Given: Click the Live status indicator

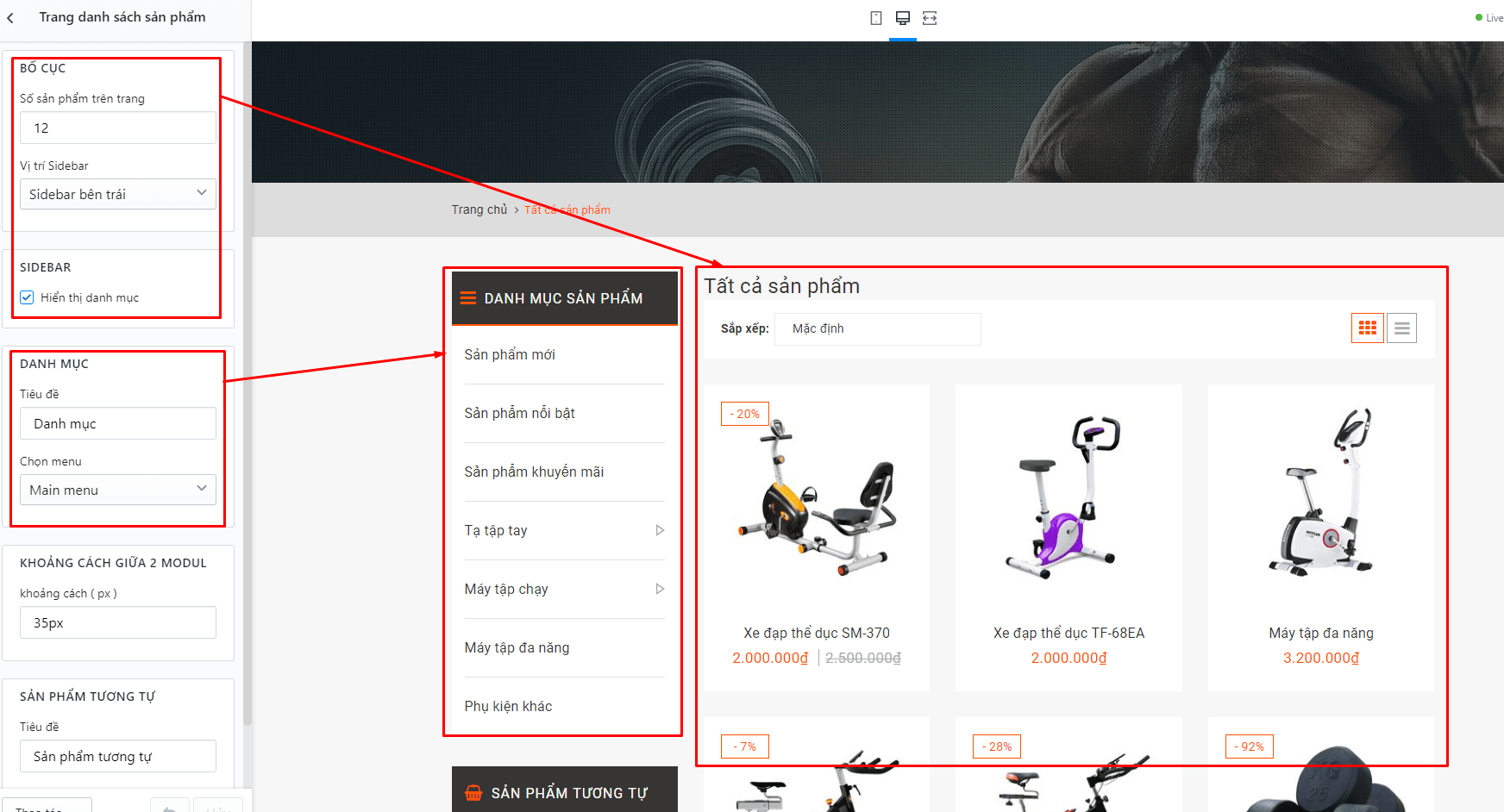Looking at the screenshot, I should coord(1489,18).
